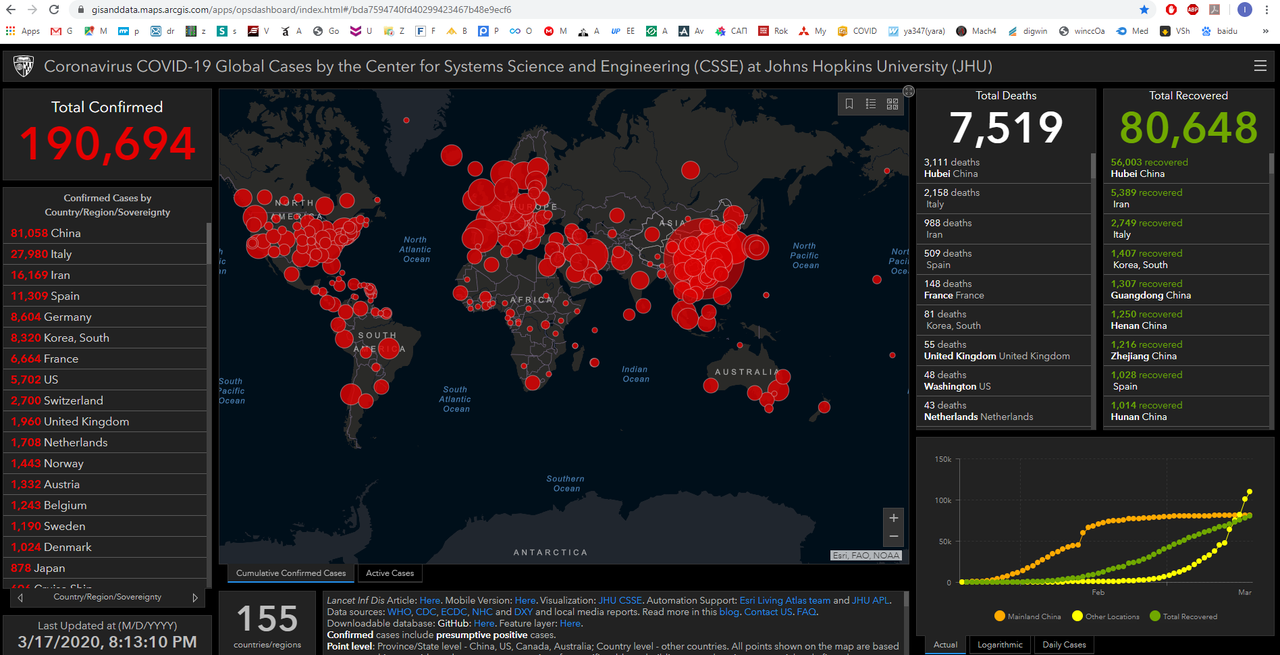Open the ECDC data source link

pyautogui.click(x=454, y=612)
